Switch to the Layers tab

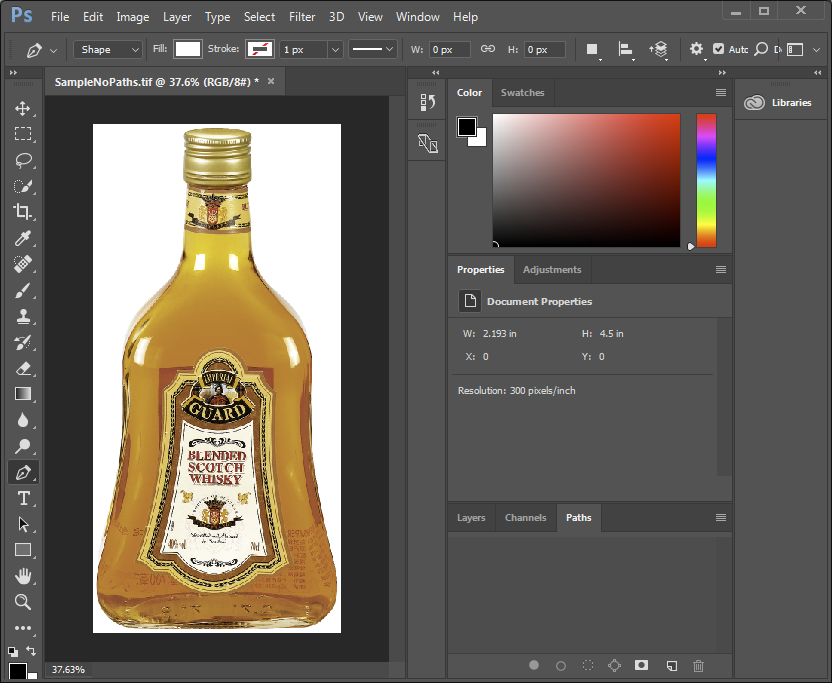(471, 517)
